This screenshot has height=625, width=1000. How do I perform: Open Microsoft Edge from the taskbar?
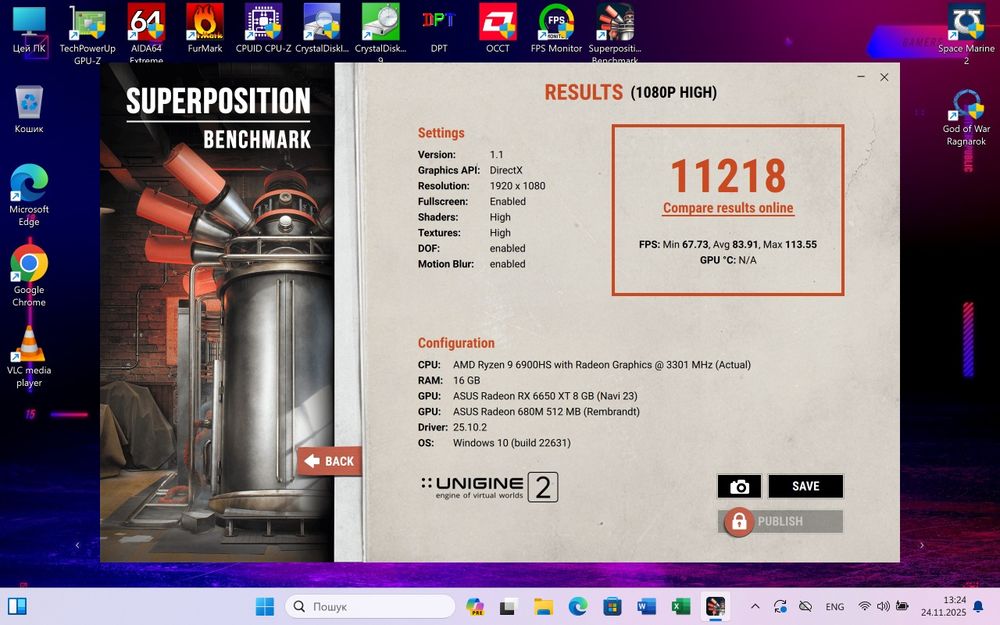tap(577, 607)
